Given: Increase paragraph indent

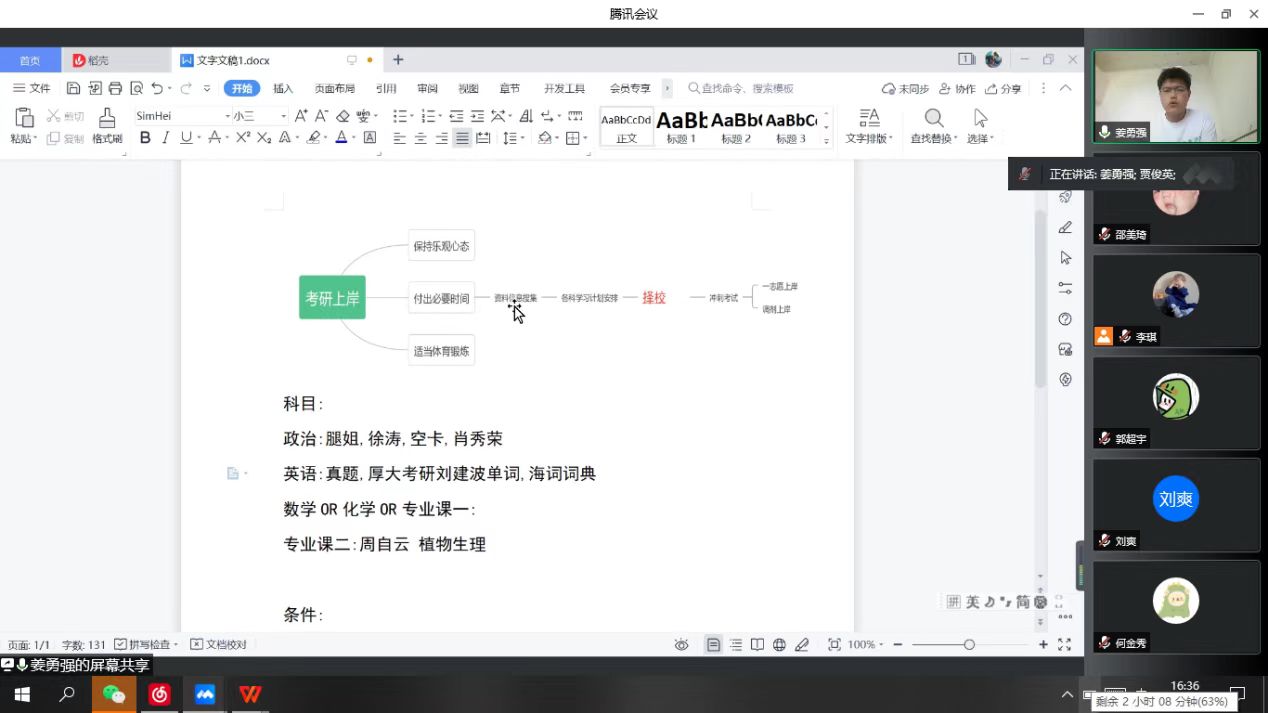Looking at the screenshot, I should [477, 116].
